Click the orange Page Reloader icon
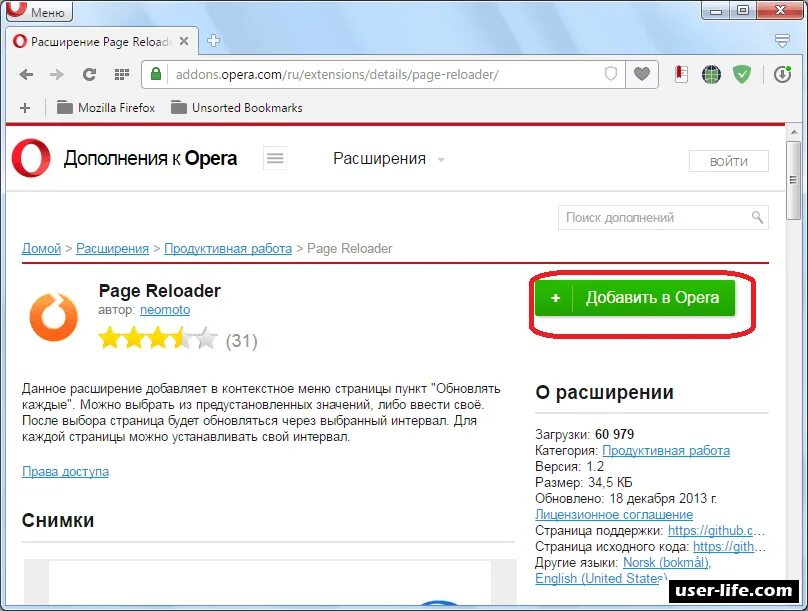Image resolution: width=808 pixels, height=611 pixels. point(54,316)
